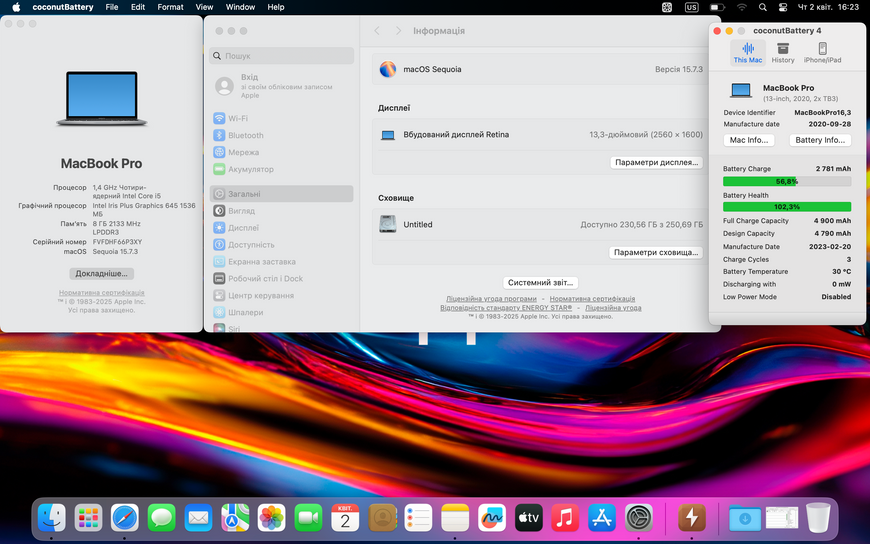Open Maps app in the Dock
The height and width of the screenshot is (544, 870).
tap(235, 518)
